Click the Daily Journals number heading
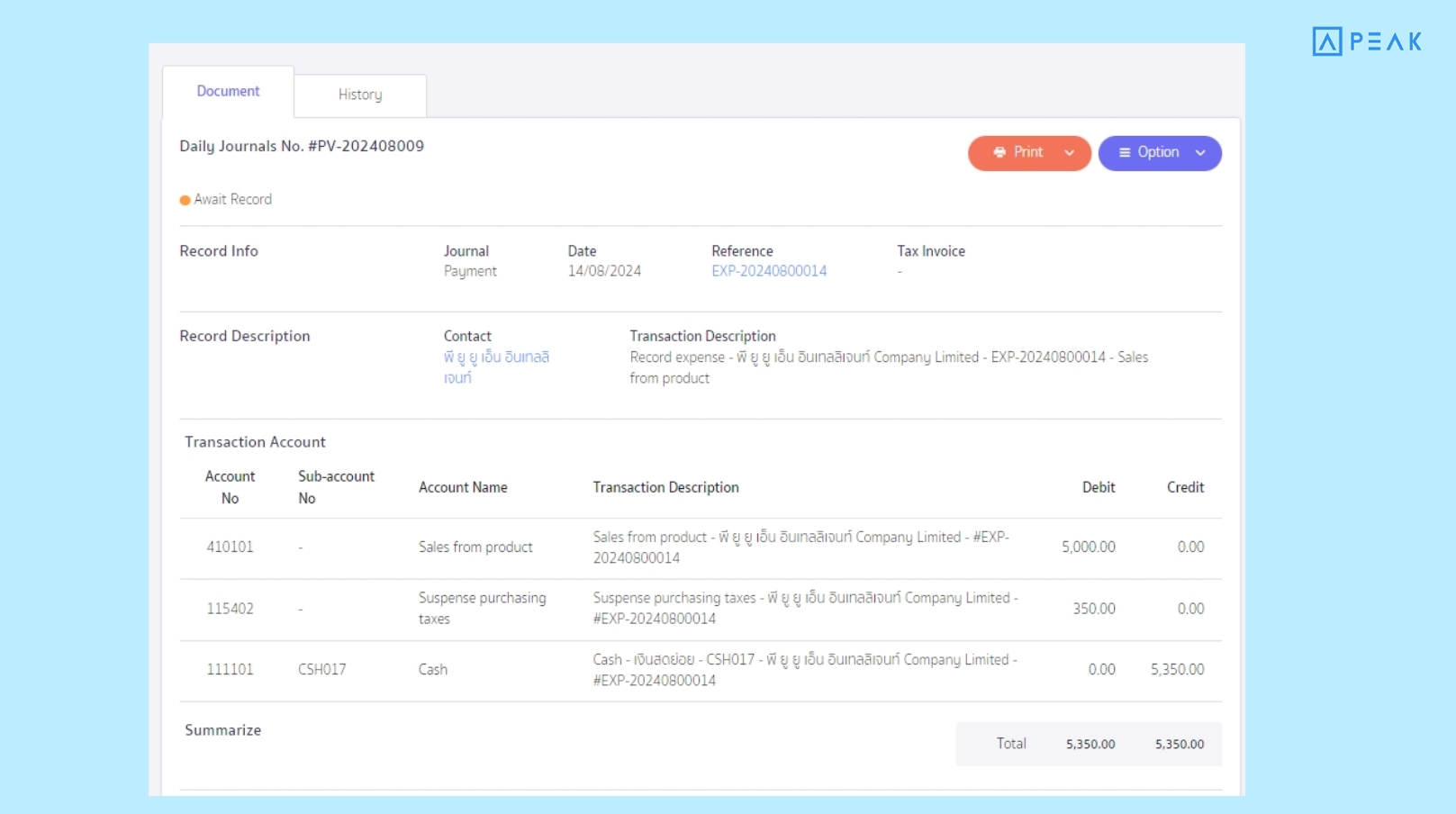The height and width of the screenshot is (814, 1456). click(302, 146)
